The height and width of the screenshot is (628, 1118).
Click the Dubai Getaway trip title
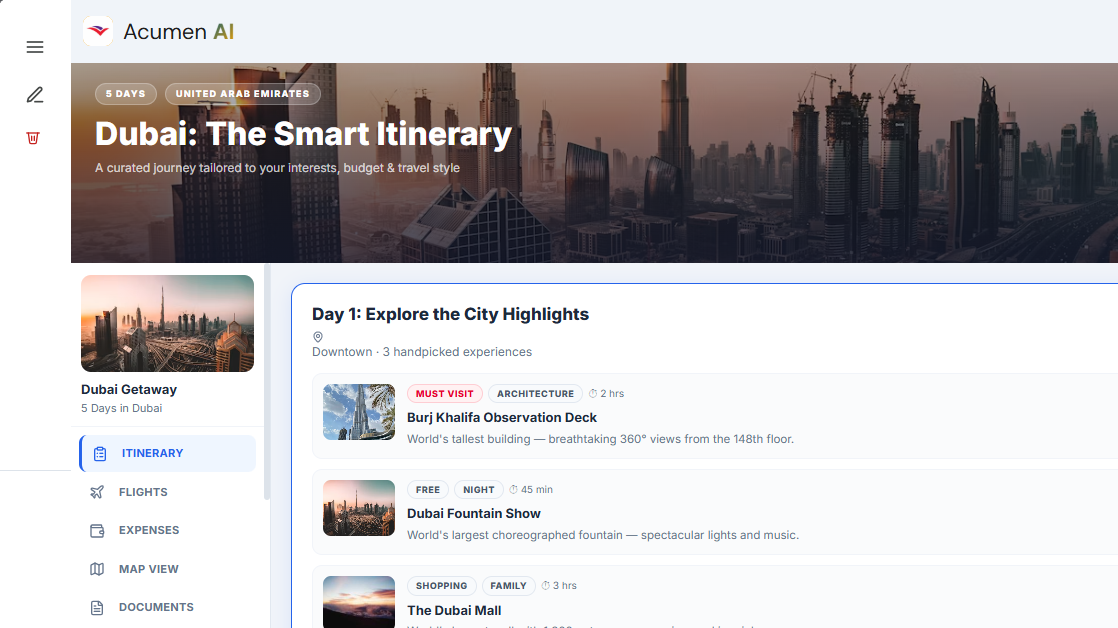coord(129,390)
